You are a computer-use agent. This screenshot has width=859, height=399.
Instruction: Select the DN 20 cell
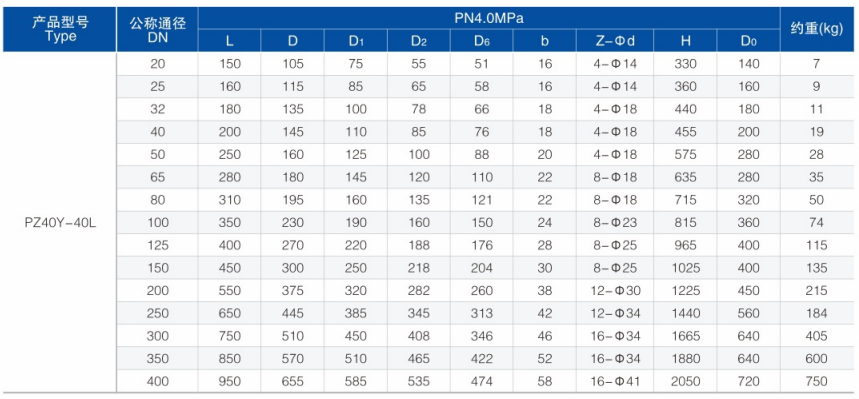coord(157,64)
